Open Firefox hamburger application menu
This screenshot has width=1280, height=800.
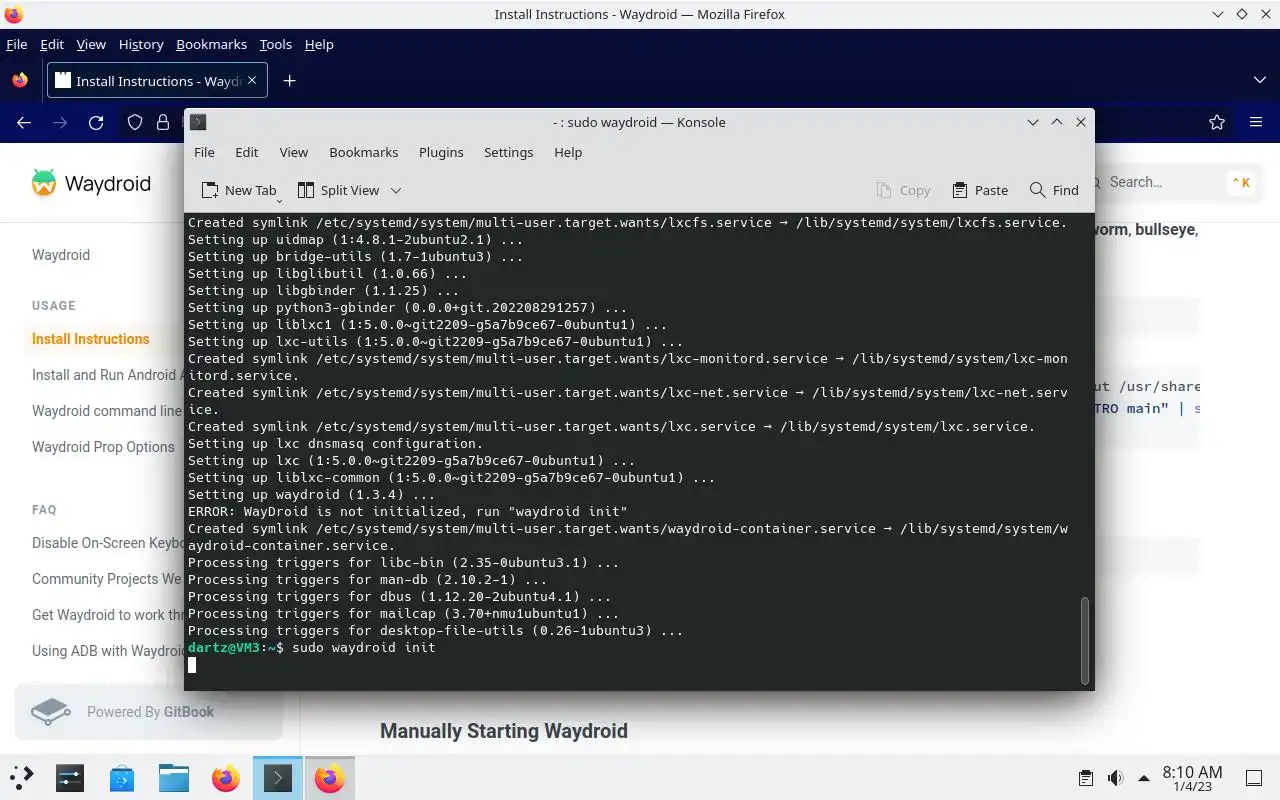pos(1256,122)
